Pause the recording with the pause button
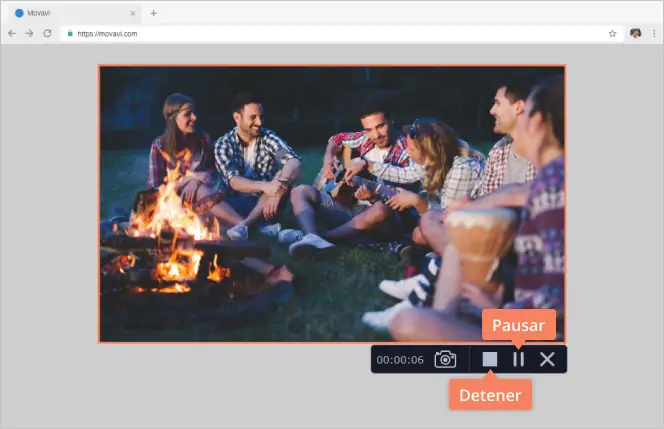The image size is (664, 429). (518, 360)
